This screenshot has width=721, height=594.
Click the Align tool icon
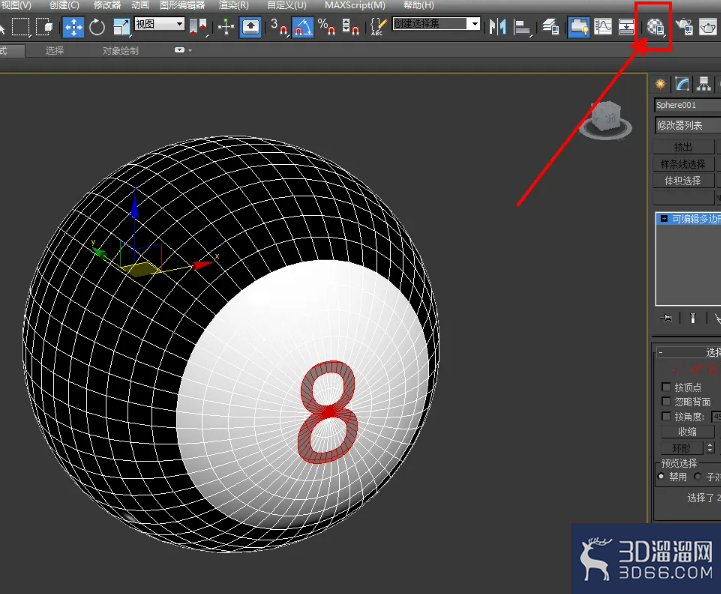(x=521, y=27)
